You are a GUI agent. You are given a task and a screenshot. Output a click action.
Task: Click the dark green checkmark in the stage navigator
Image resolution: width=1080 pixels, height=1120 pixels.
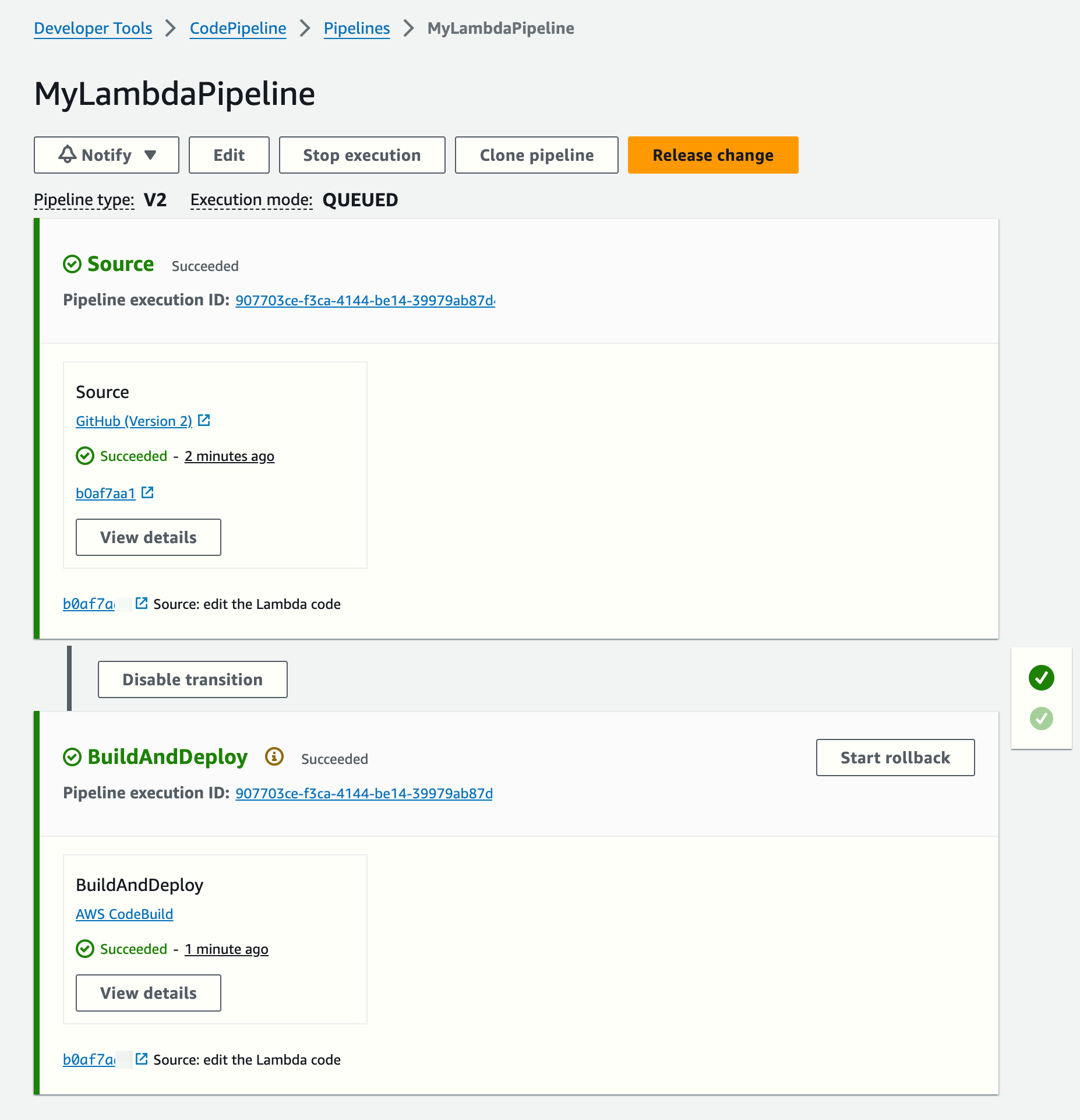tap(1042, 677)
